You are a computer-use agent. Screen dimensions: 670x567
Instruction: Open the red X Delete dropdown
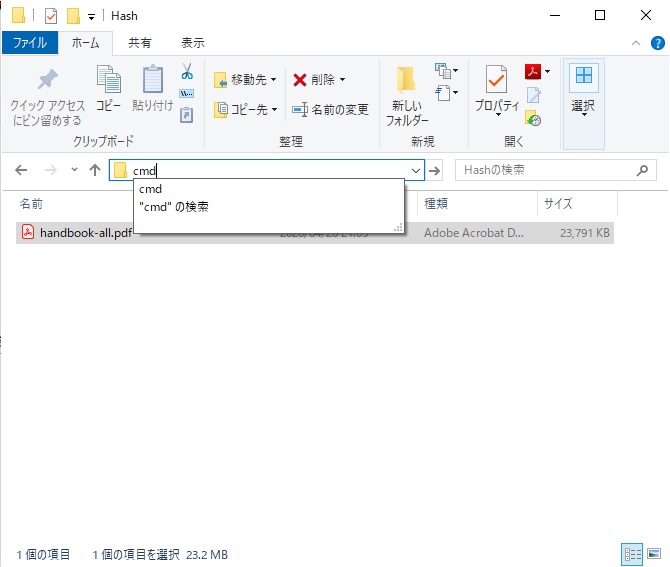(x=319, y=79)
